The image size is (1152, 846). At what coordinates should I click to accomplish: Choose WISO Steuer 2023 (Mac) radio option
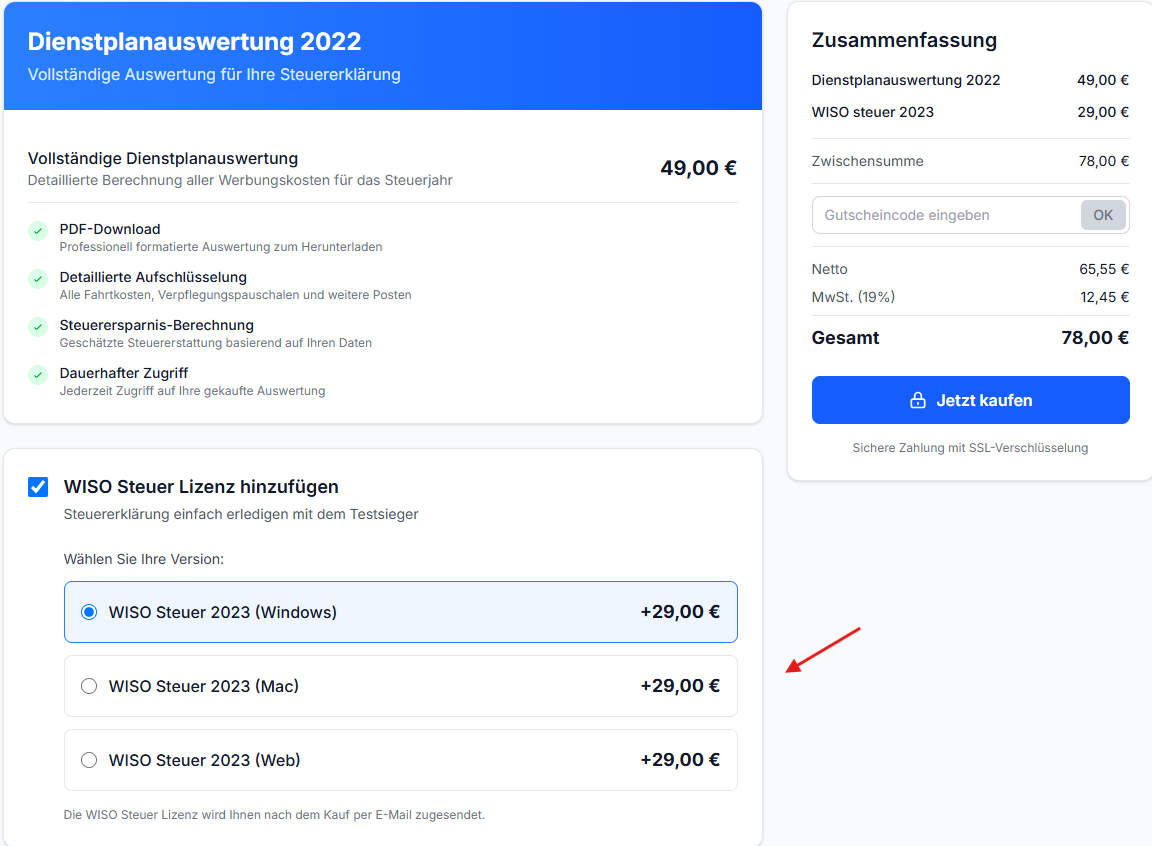[89, 686]
